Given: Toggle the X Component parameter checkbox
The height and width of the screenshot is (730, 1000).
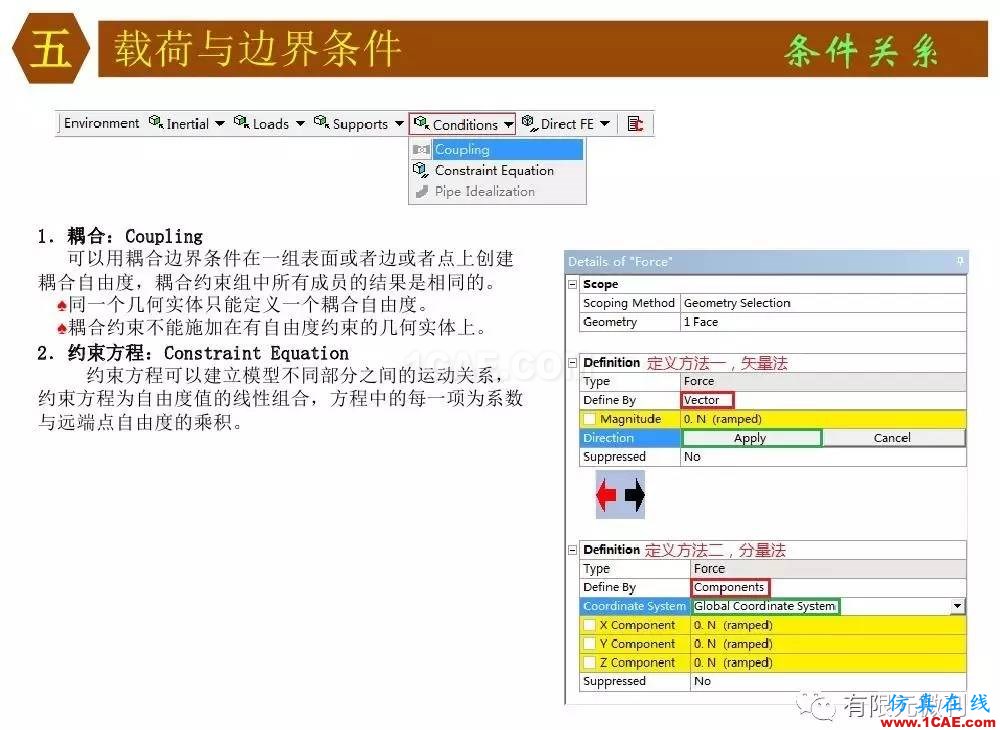Looking at the screenshot, I should 589,625.
